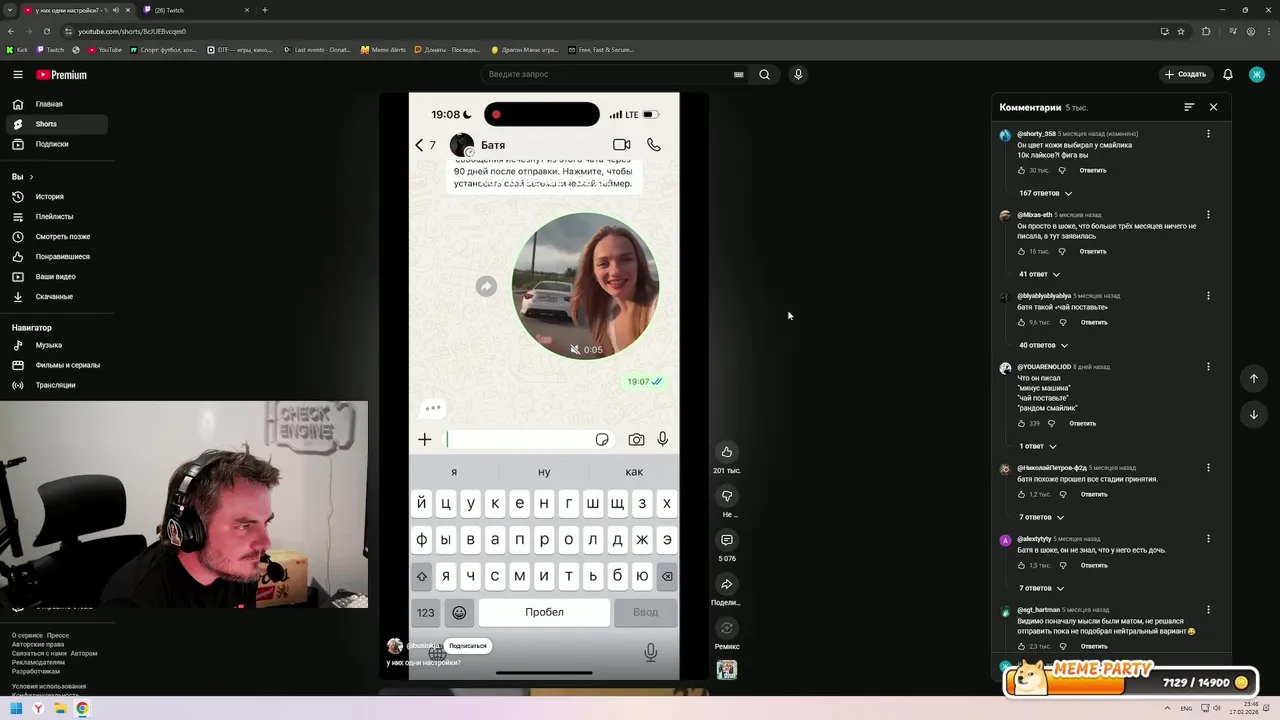This screenshot has height=720, width=1280.
Task: Open the YouTube notifications bell
Action: point(1228,74)
